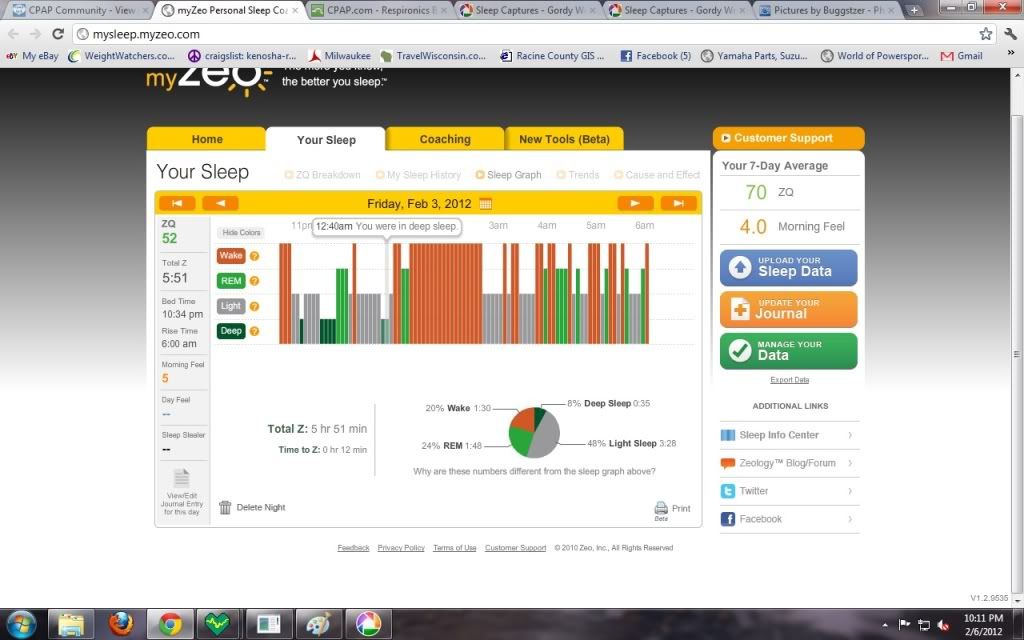Click help icon next to Wake
This screenshot has height=640, width=1024.
point(255,256)
